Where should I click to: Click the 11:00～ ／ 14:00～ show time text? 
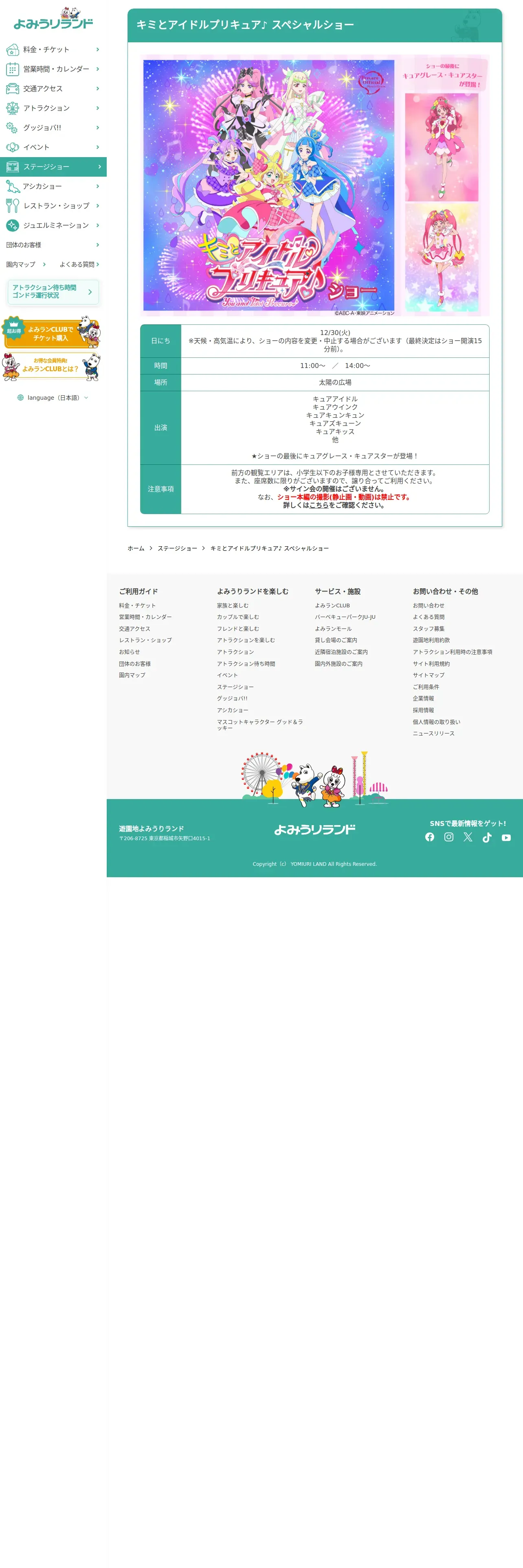(335, 366)
